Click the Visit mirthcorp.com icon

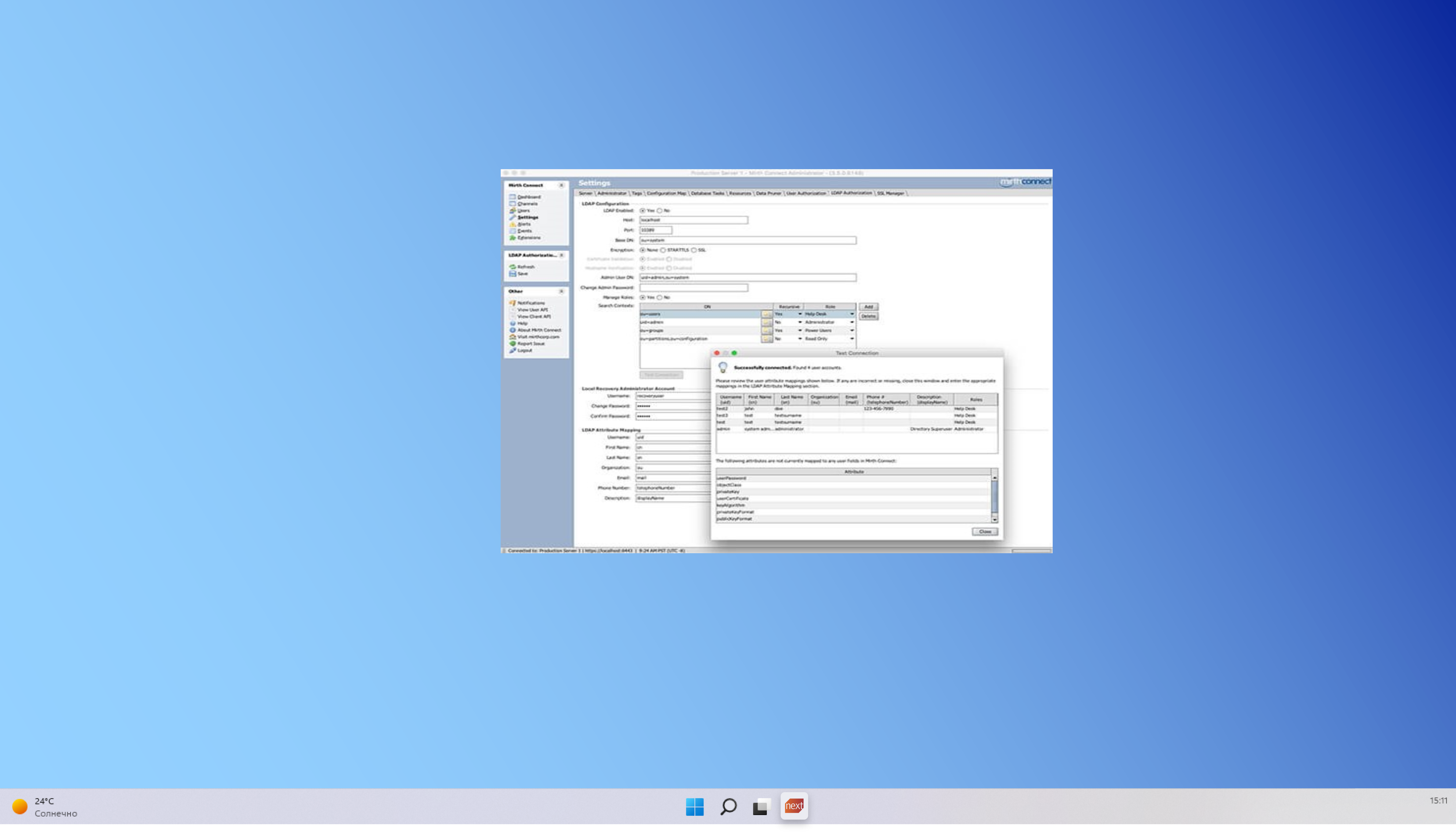pos(512,337)
